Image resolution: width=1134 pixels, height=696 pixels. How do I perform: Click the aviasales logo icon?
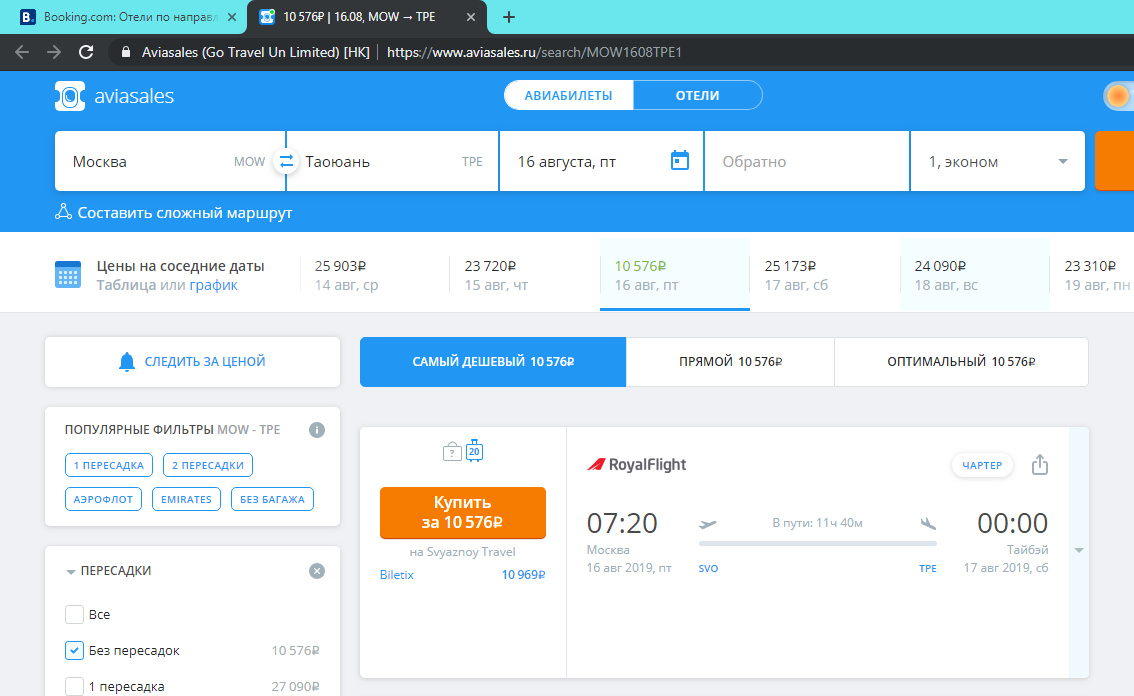click(70, 96)
